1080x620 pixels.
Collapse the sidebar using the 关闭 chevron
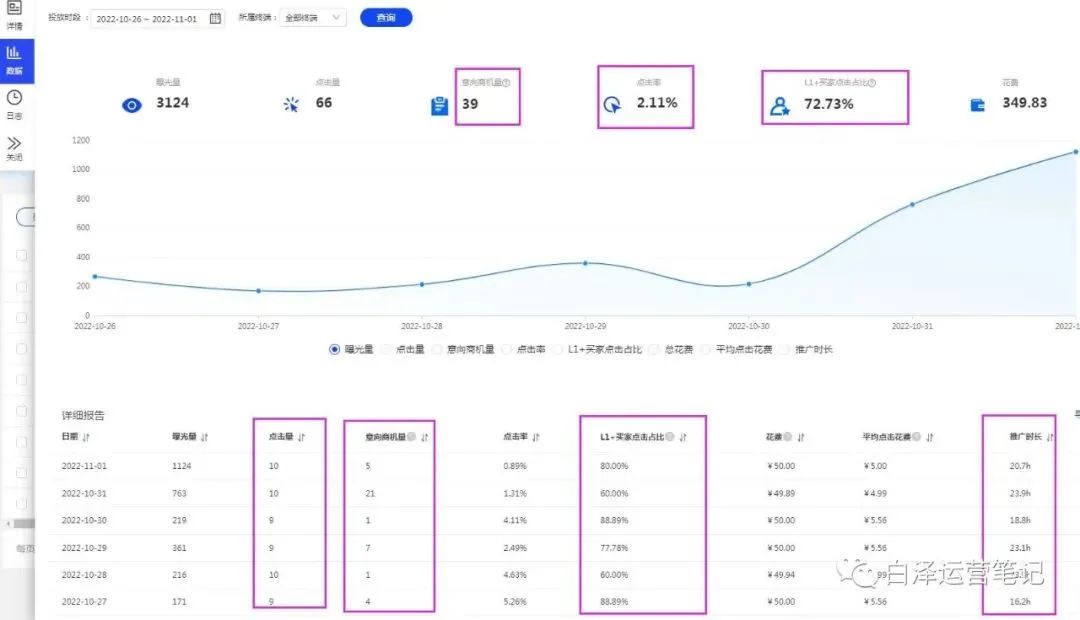pyautogui.click(x=14, y=143)
